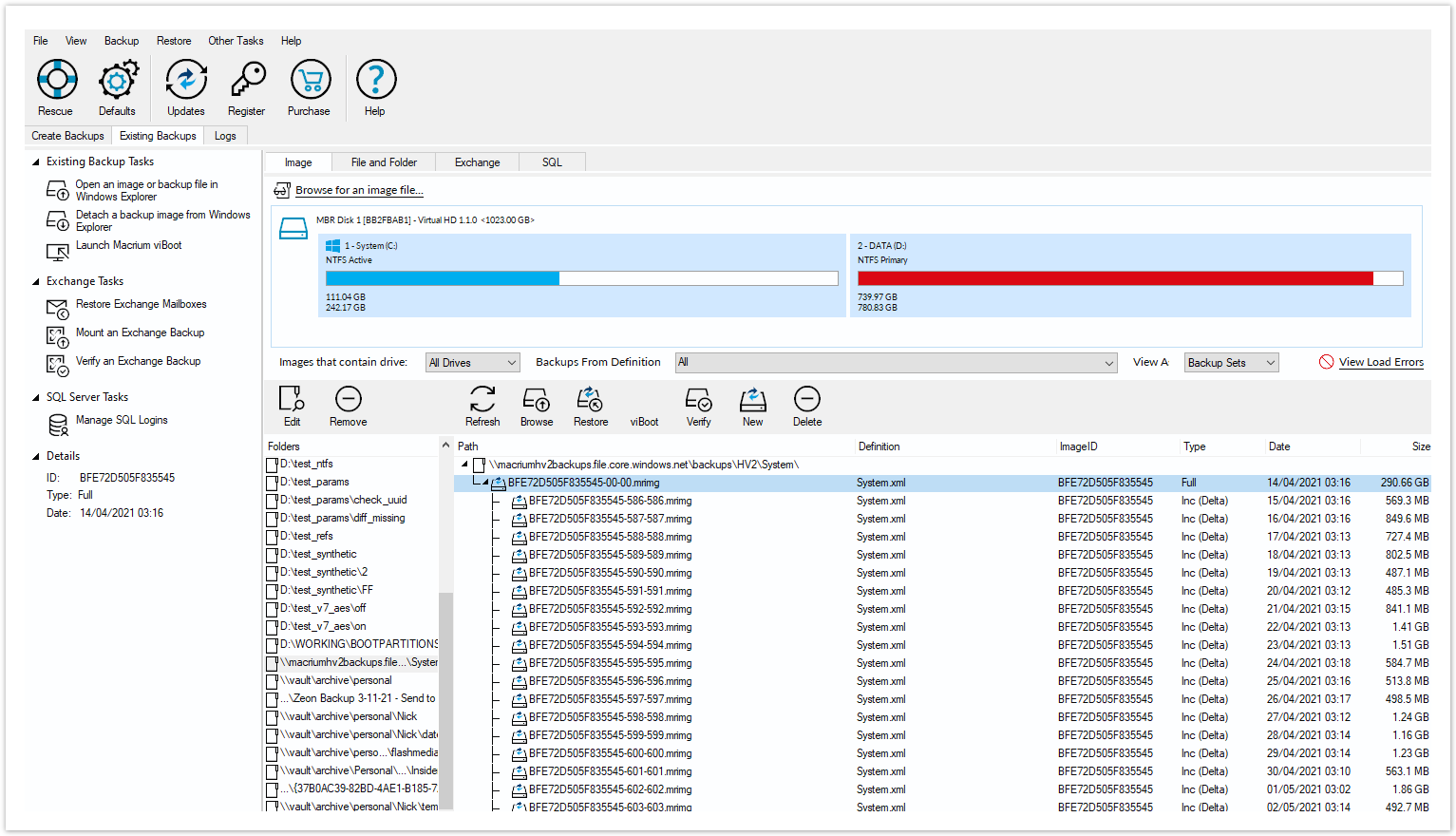Collapse the macriumhv2backups path node
Viewport: 1456px width, 836px height.
click(x=465, y=465)
